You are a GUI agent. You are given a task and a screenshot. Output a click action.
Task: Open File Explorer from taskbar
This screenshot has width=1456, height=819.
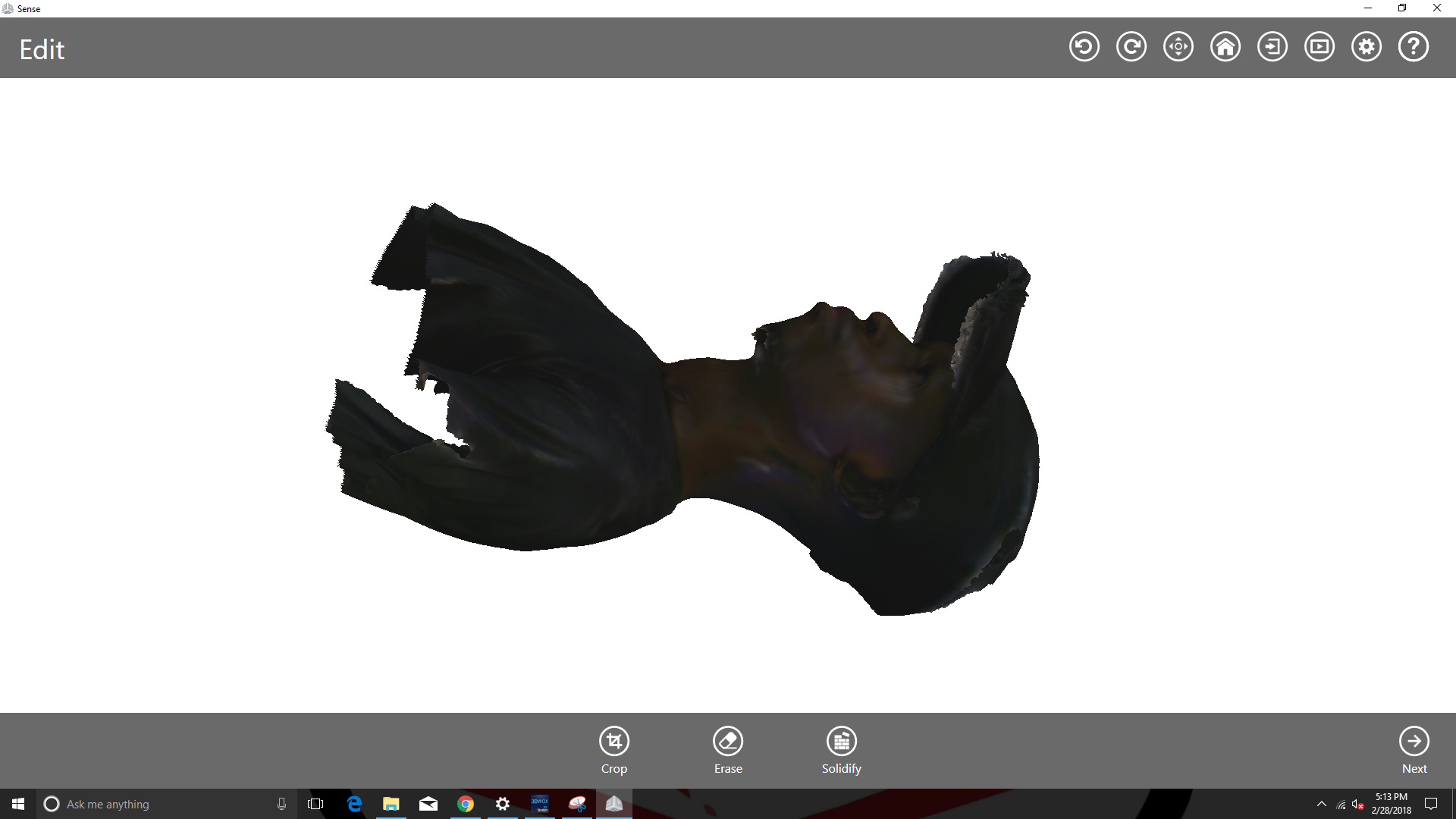point(391,804)
